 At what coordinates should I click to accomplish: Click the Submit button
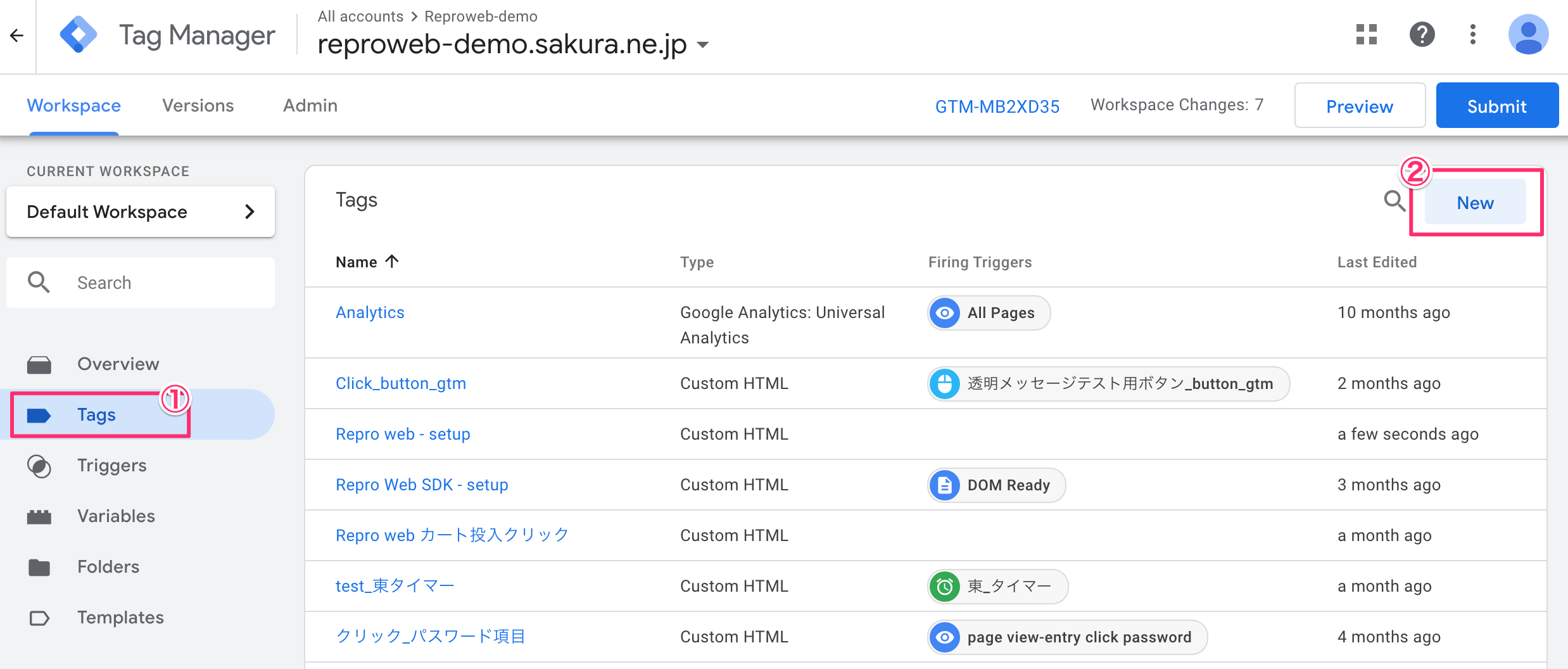tap(1497, 106)
